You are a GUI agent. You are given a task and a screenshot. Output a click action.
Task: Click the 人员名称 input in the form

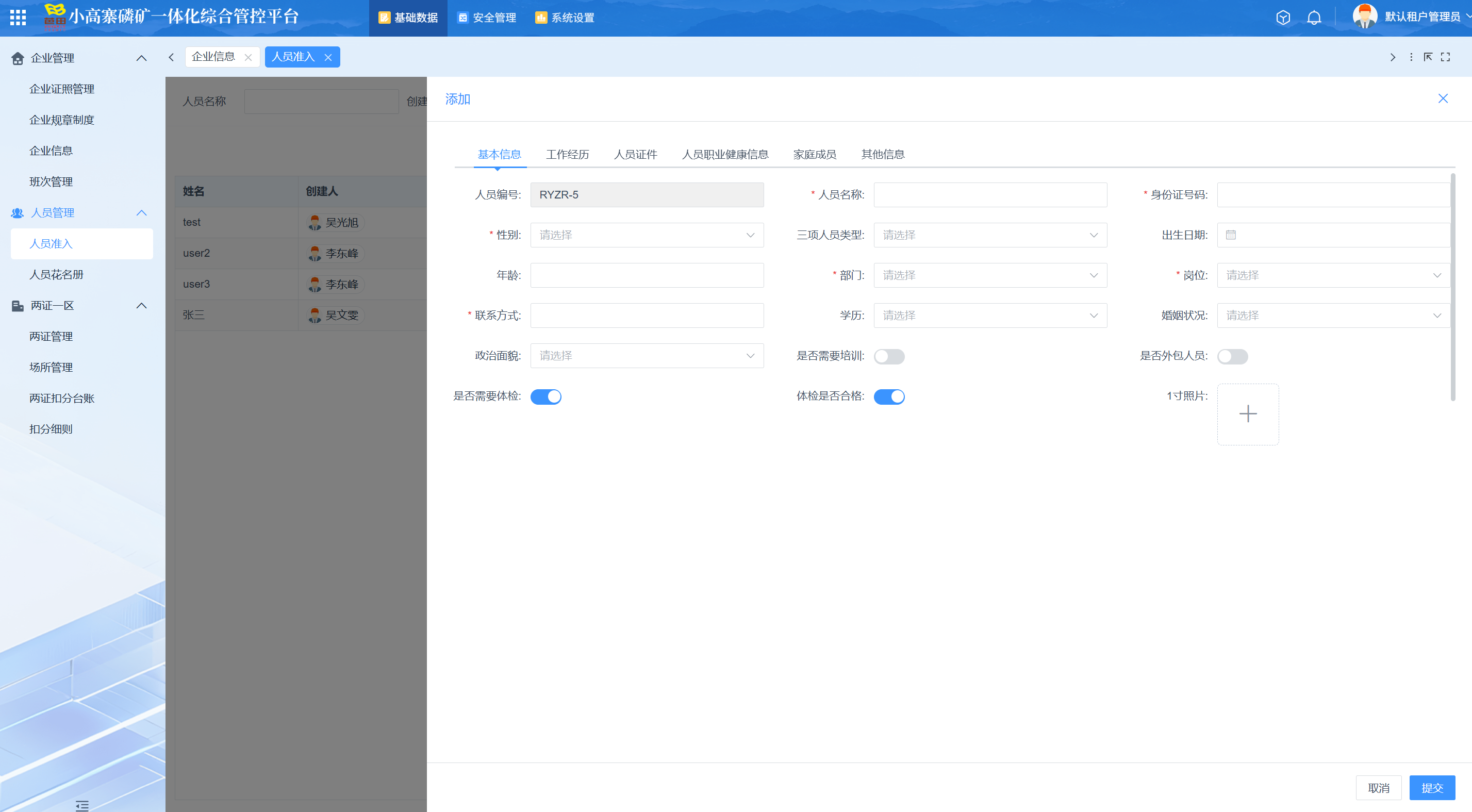click(990, 195)
